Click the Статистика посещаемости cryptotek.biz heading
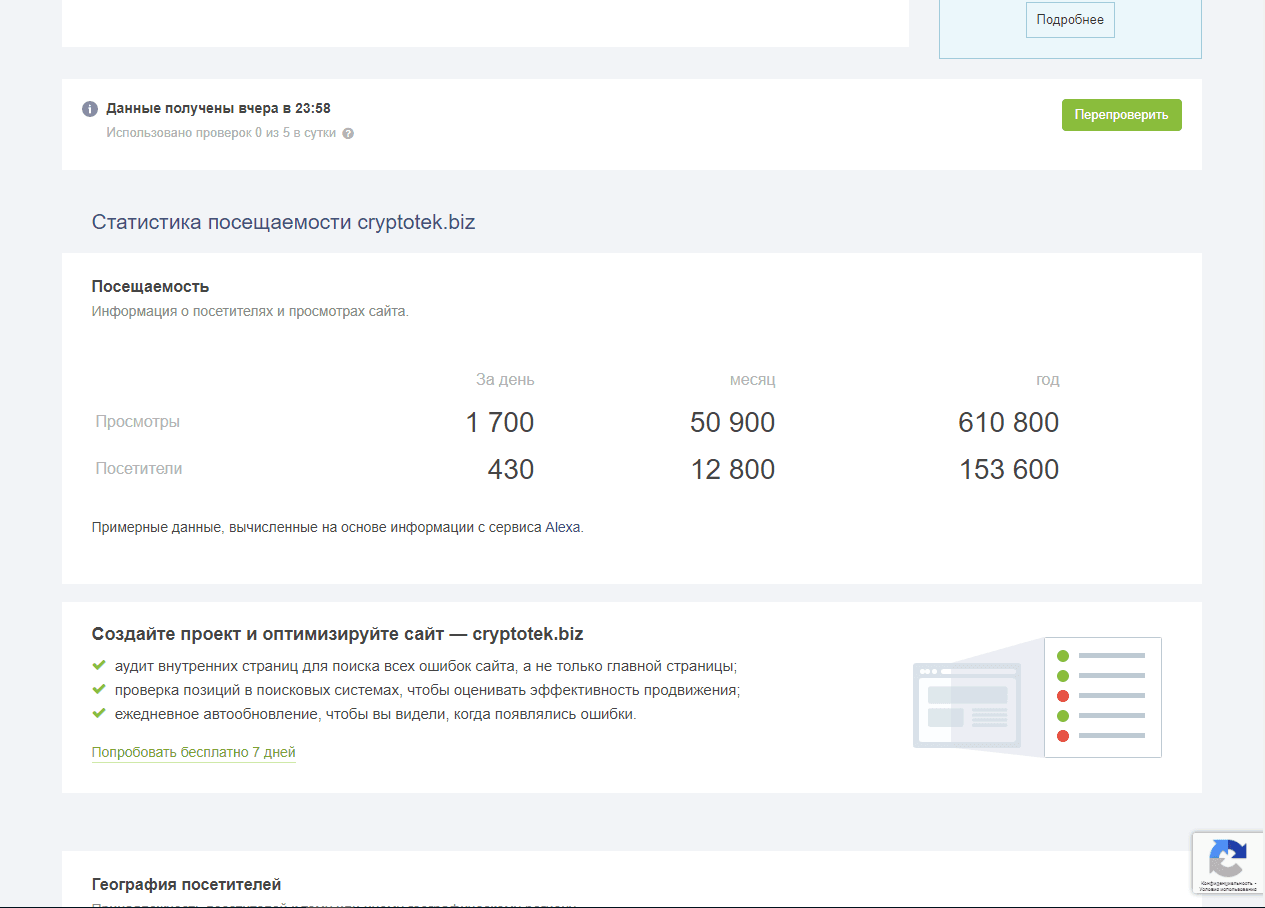 point(283,222)
